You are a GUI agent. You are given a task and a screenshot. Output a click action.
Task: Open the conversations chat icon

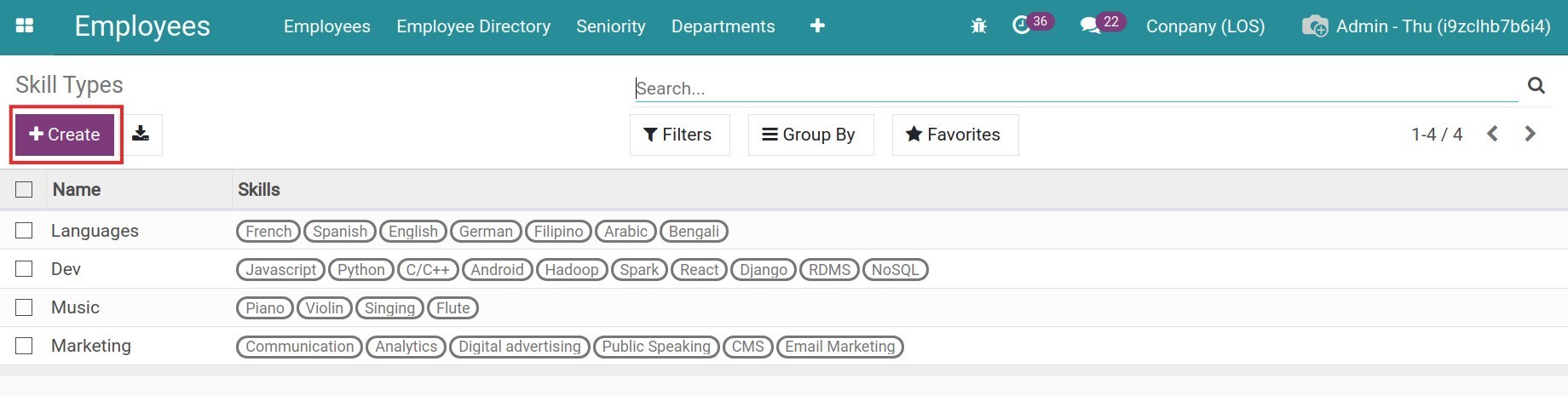click(x=1090, y=26)
